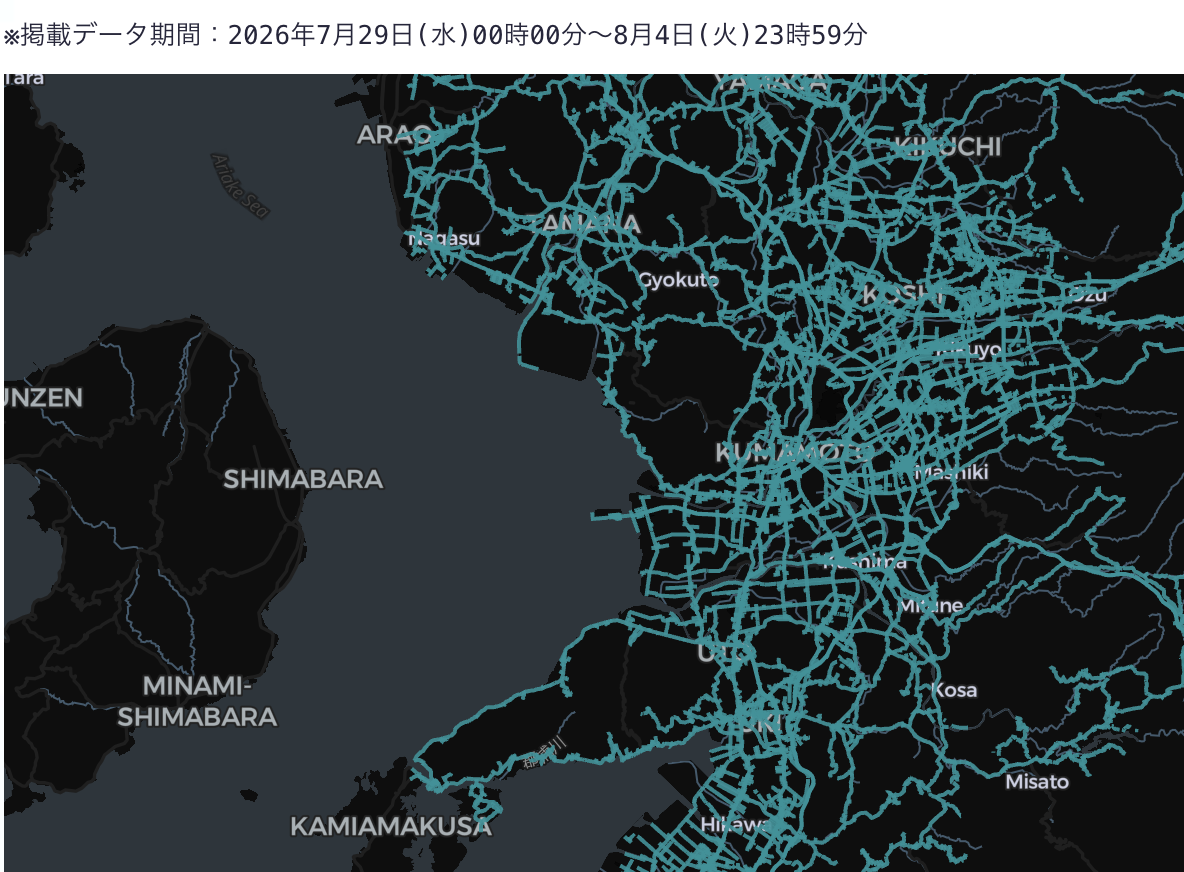Click the KAMIAMAKUSA city label

point(390,827)
